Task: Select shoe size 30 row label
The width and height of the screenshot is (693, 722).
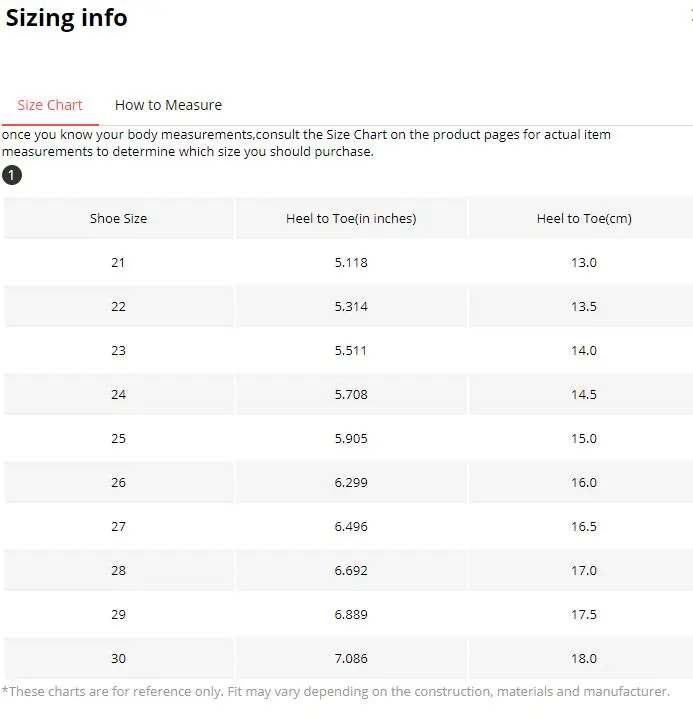Action: tap(118, 659)
